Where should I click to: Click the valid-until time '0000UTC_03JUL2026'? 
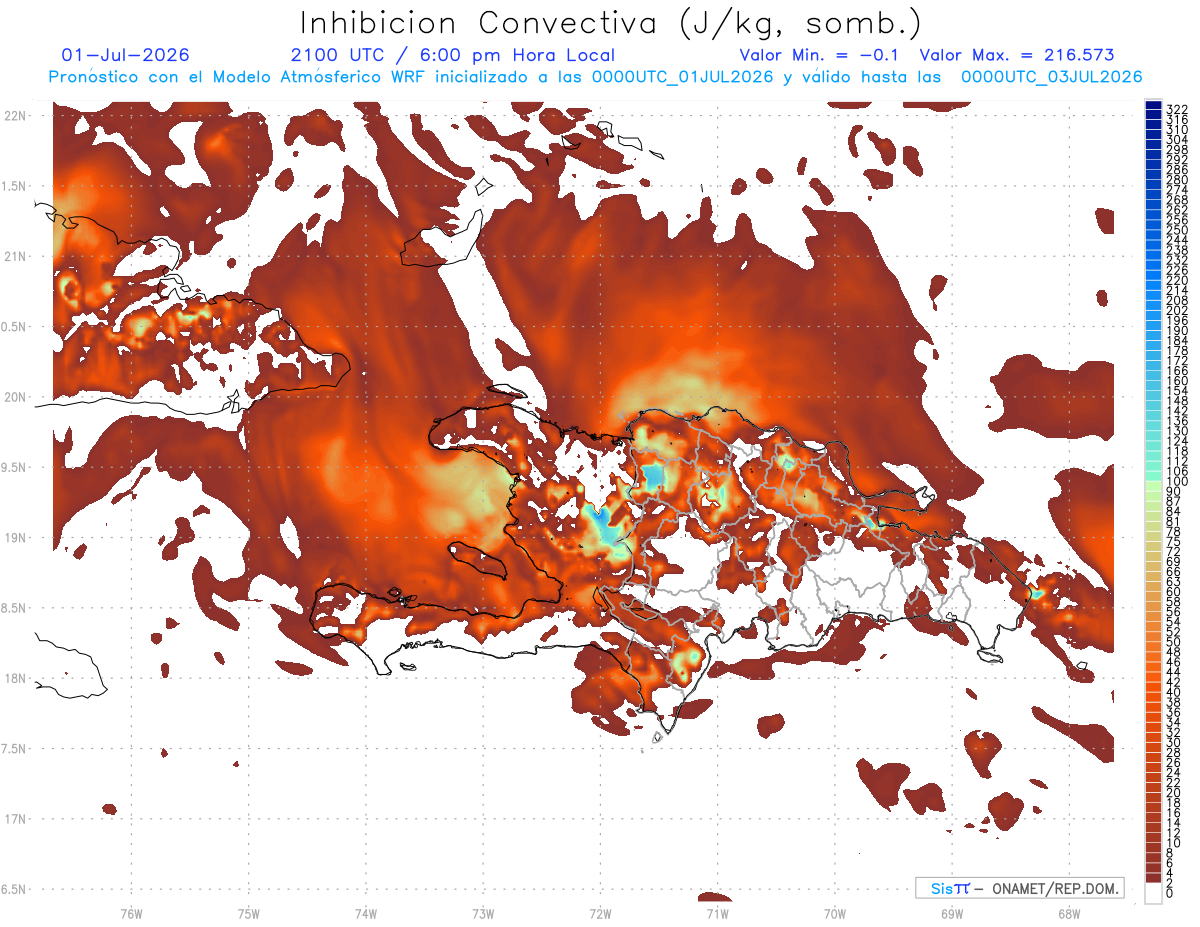1051,77
